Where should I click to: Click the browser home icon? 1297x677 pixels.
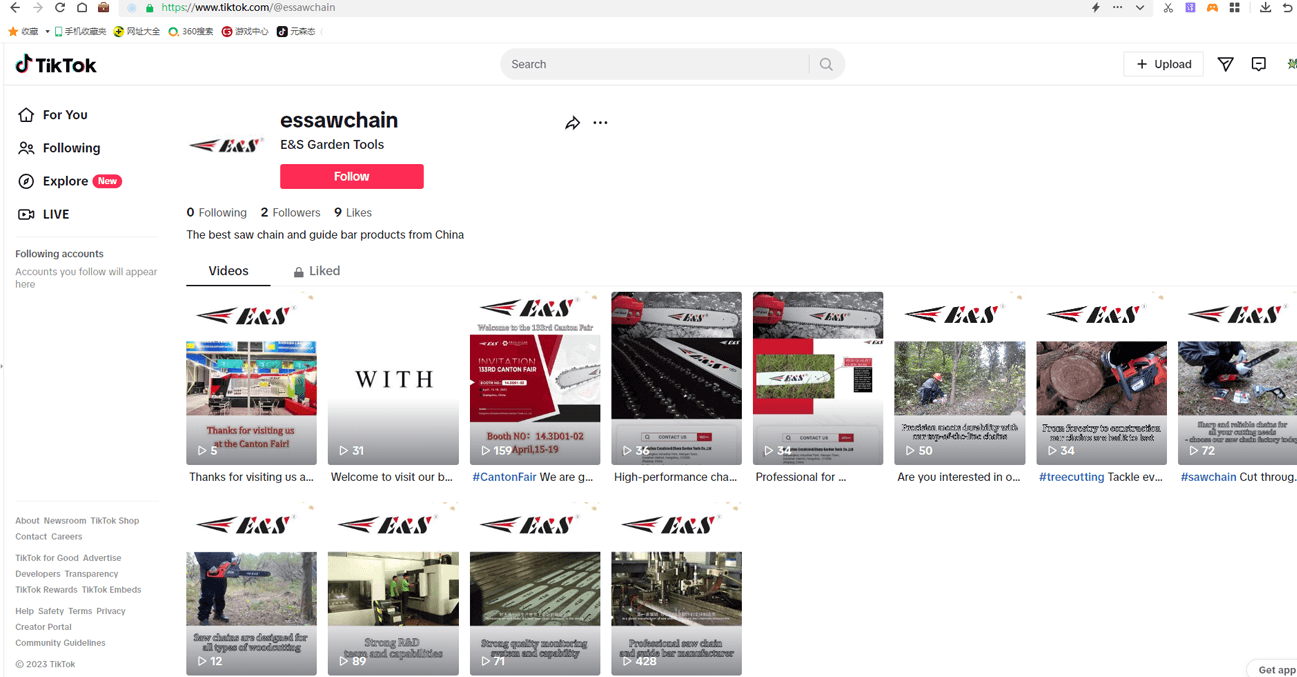pyautogui.click(x=82, y=7)
